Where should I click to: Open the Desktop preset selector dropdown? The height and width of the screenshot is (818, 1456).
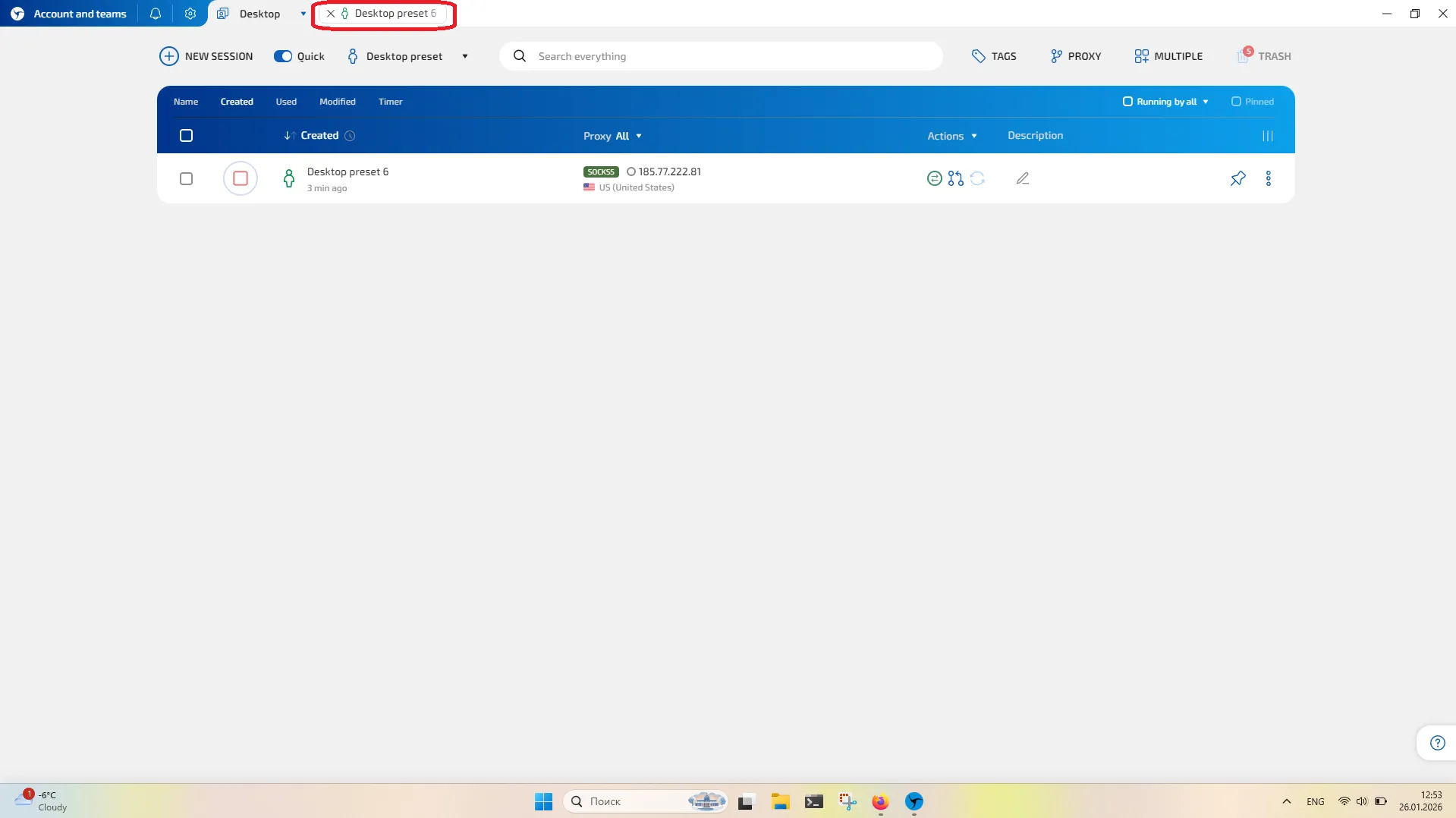(x=465, y=56)
